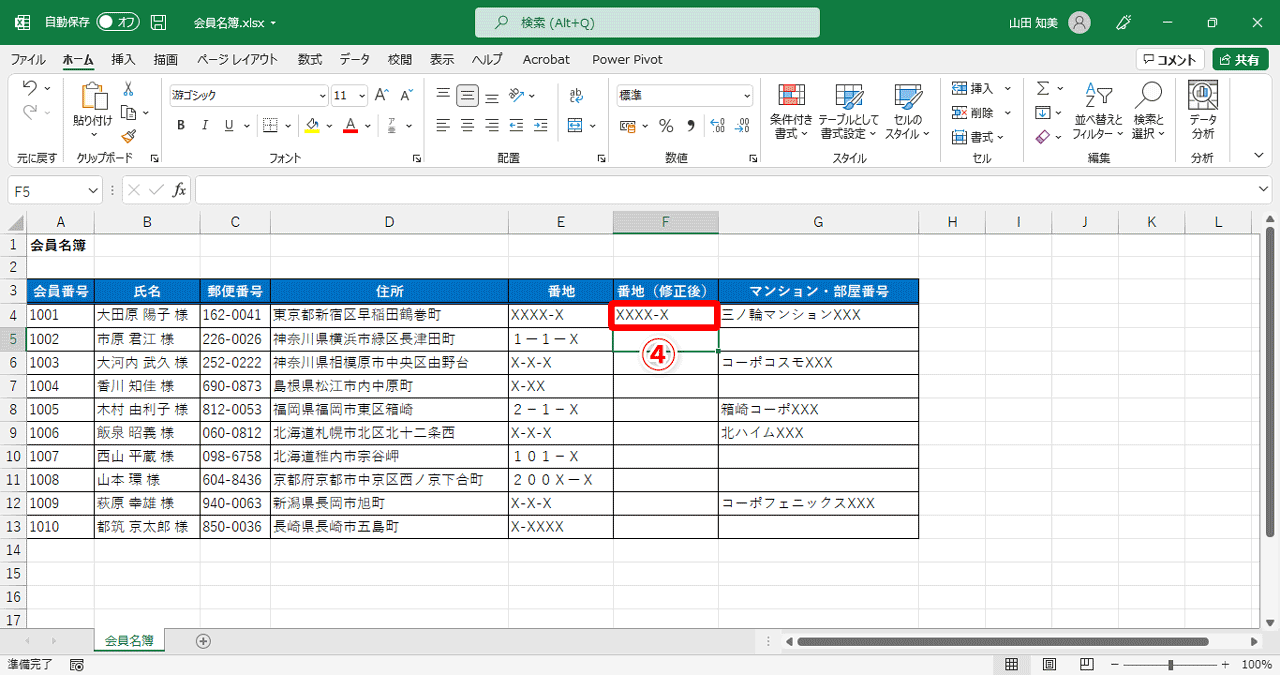Click the 共有 button
This screenshot has width=1280, height=675.
pos(1240,58)
